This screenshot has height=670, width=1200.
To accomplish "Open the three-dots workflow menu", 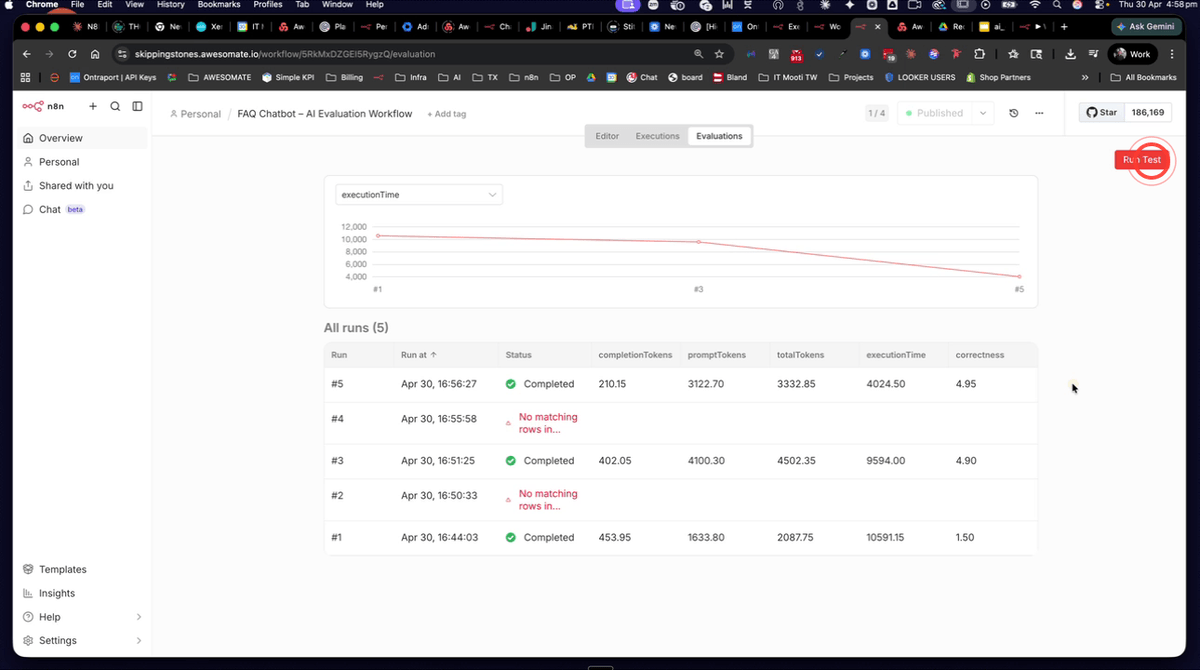I will (x=1039, y=113).
